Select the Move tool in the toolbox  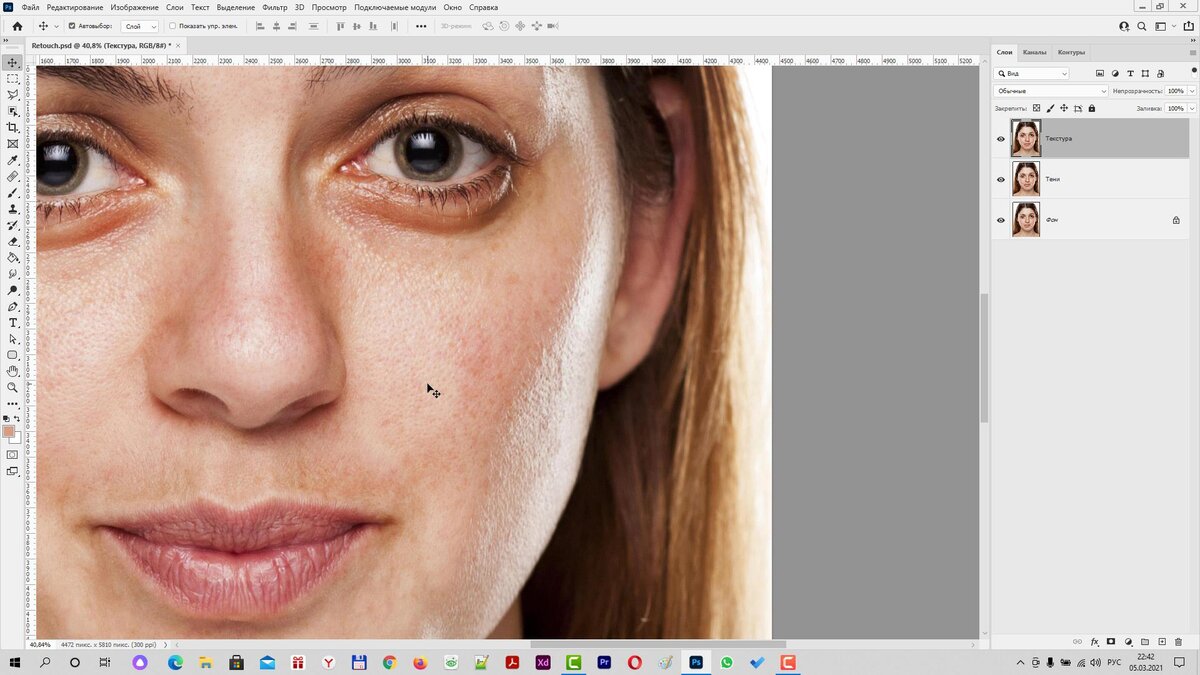(13, 62)
